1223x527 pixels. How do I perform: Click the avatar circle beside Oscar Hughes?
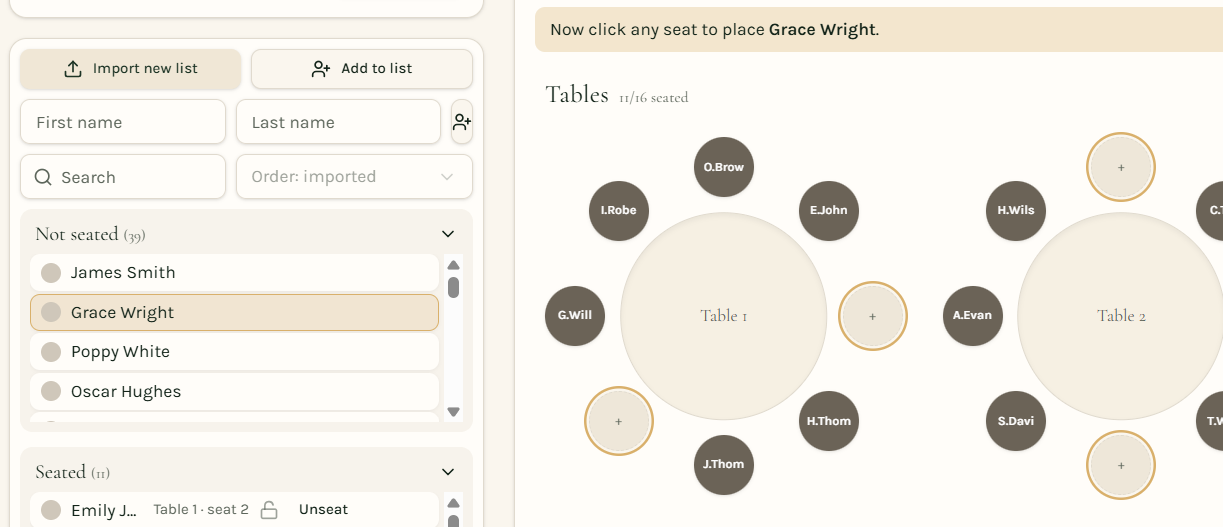(51, 392)
